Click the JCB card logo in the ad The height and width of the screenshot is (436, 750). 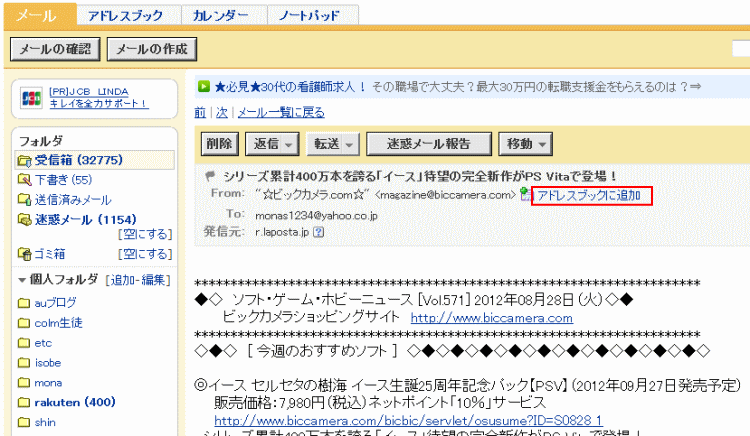pos(31,99)
